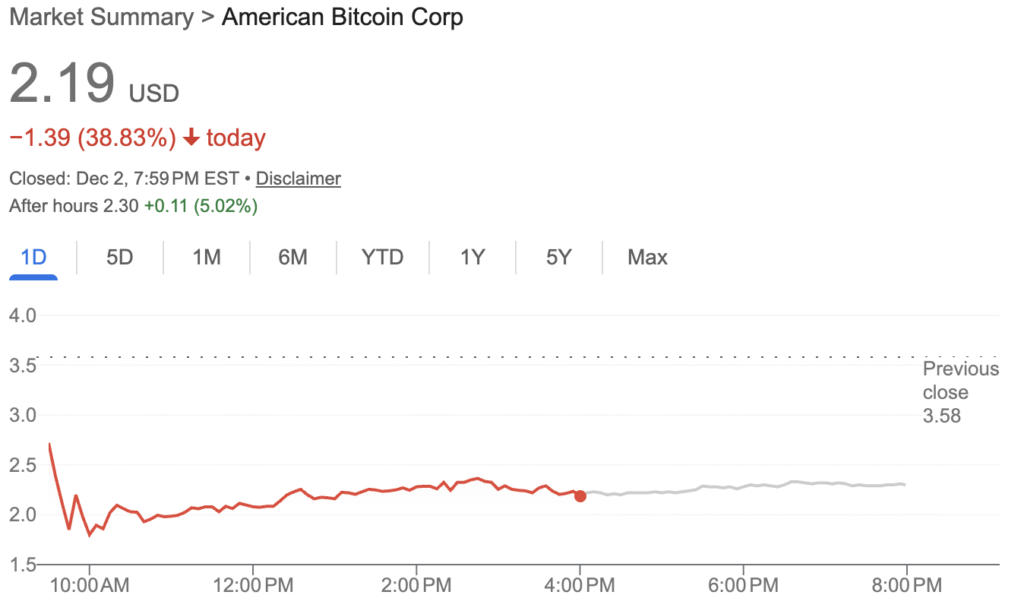1024x614 pixels.
Task: View the 6M price history
Action: (294, 257)
